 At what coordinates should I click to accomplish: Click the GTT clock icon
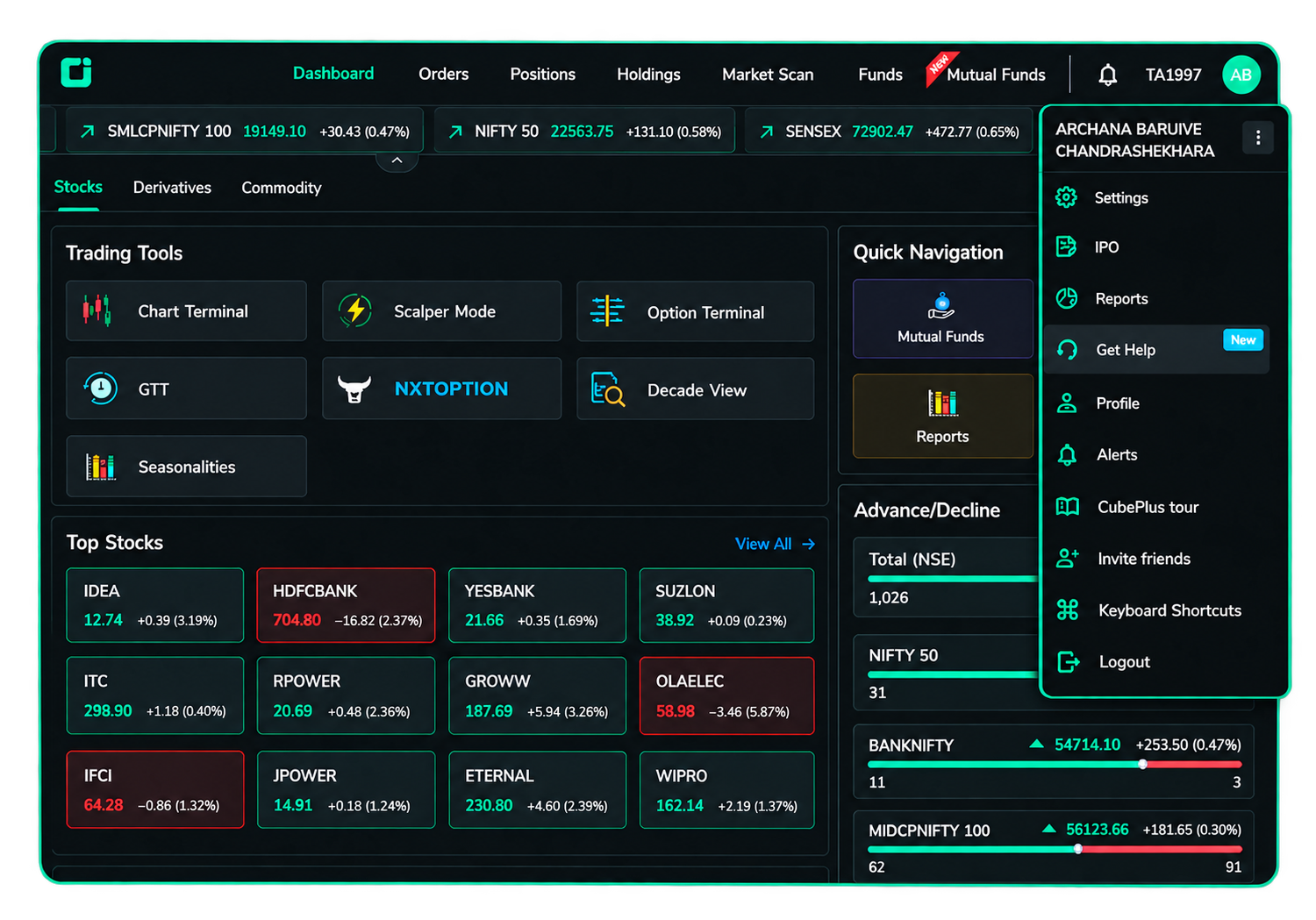[101, 388]
